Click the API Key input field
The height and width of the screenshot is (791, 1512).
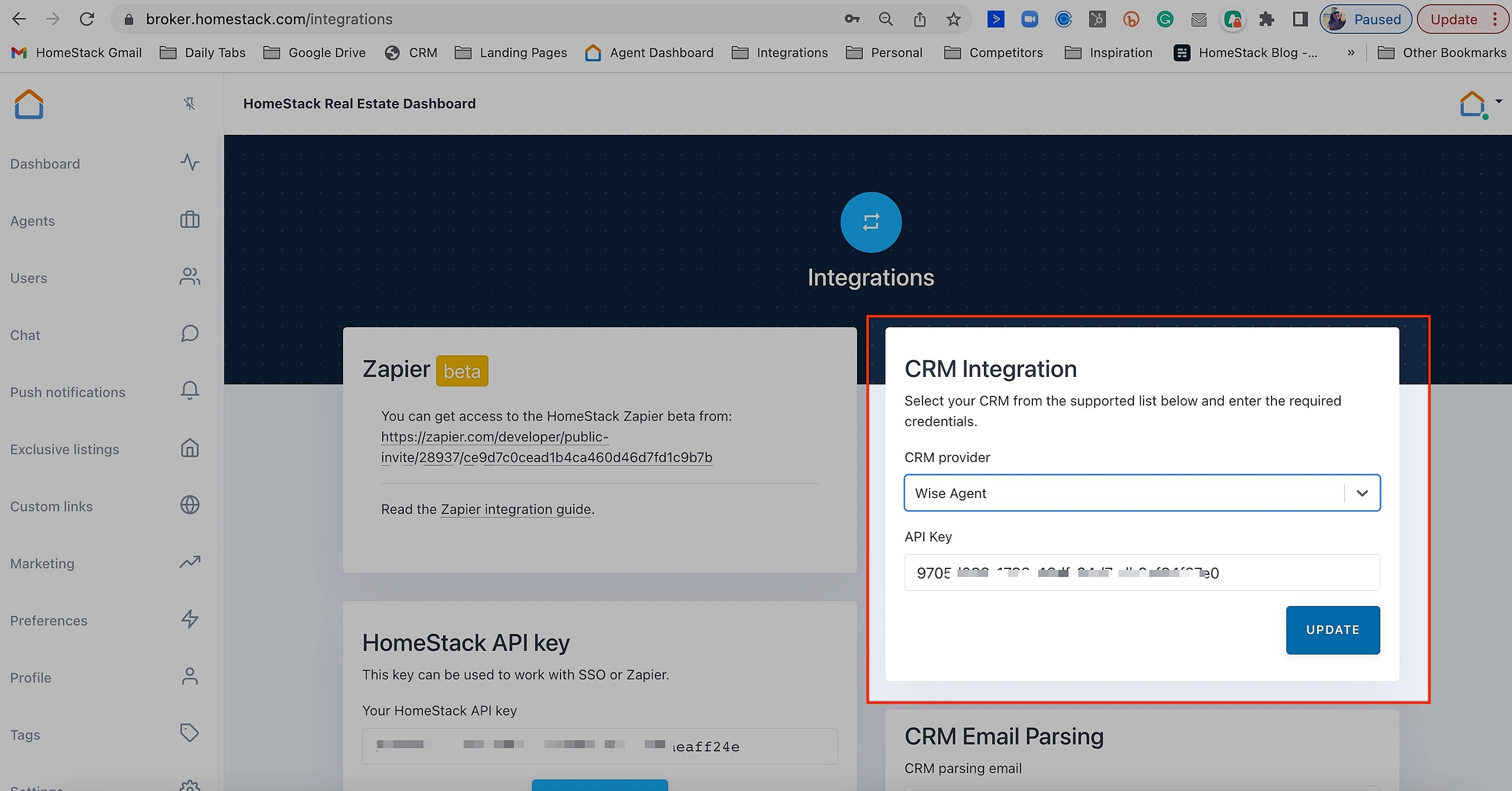coord(1142,572)
